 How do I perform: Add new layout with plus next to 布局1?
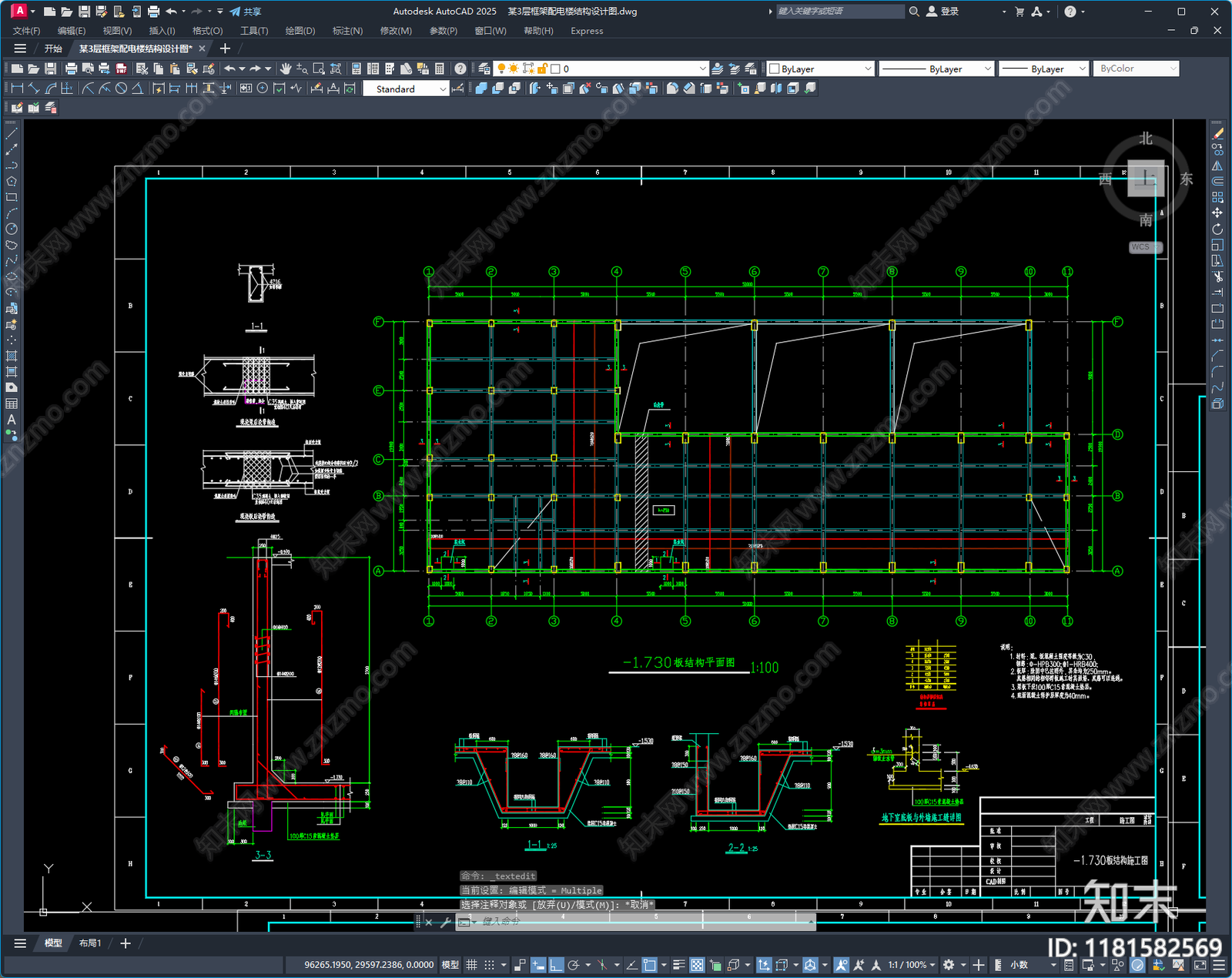tap(126, 943)
